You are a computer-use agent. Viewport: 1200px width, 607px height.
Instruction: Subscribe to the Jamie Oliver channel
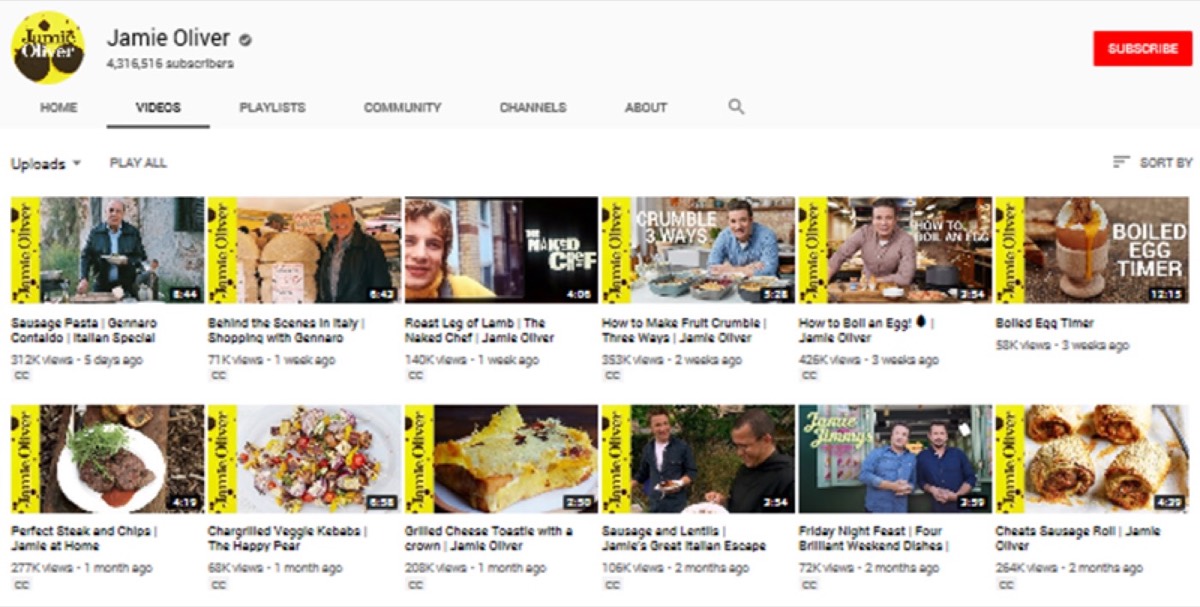click(x=1142, y=48)
